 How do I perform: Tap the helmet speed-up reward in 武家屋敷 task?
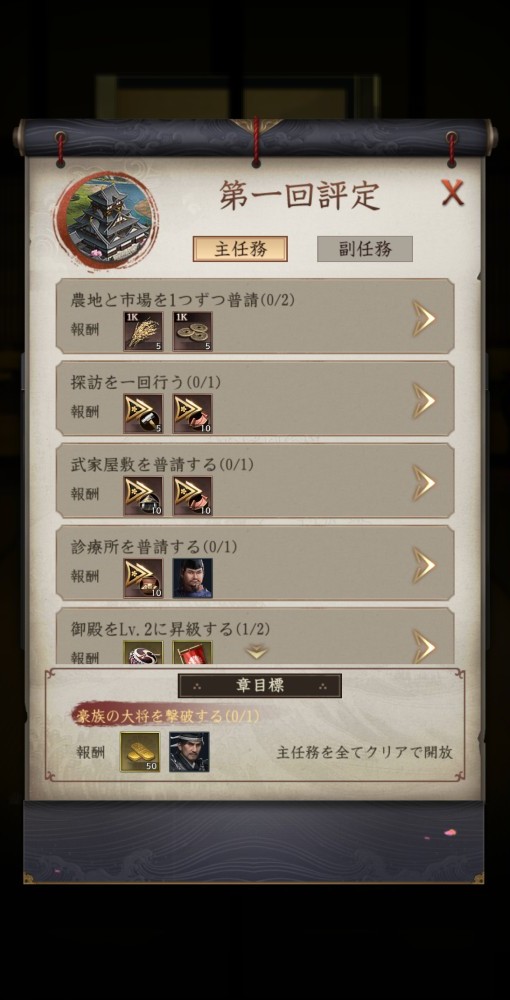pos(143,496)
